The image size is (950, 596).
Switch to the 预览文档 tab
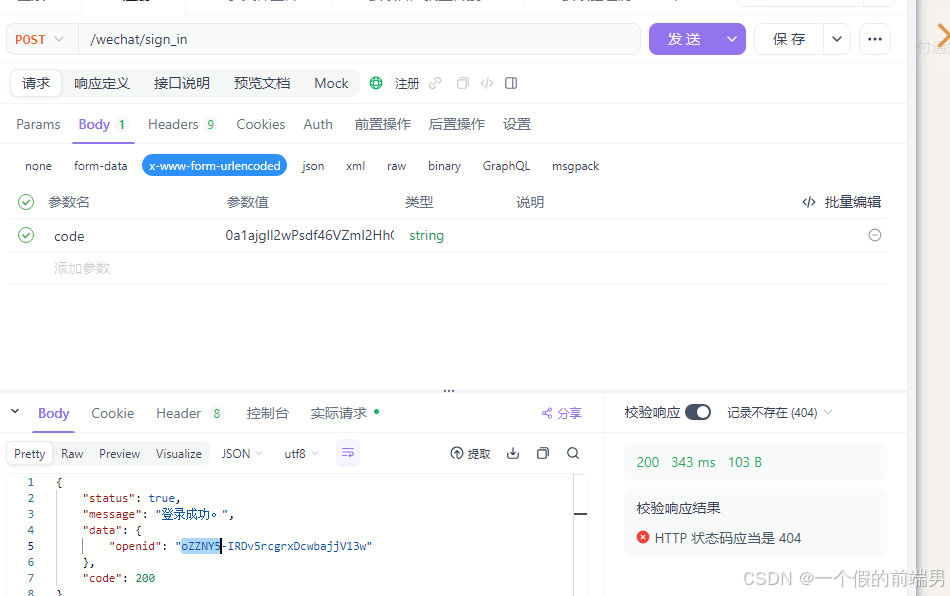(262, 83)
